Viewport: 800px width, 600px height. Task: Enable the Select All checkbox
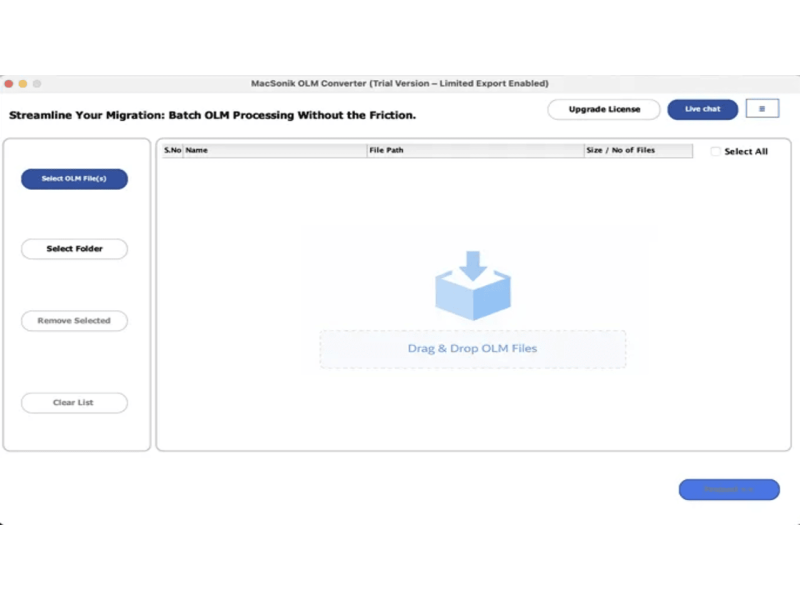coord(715,152)
